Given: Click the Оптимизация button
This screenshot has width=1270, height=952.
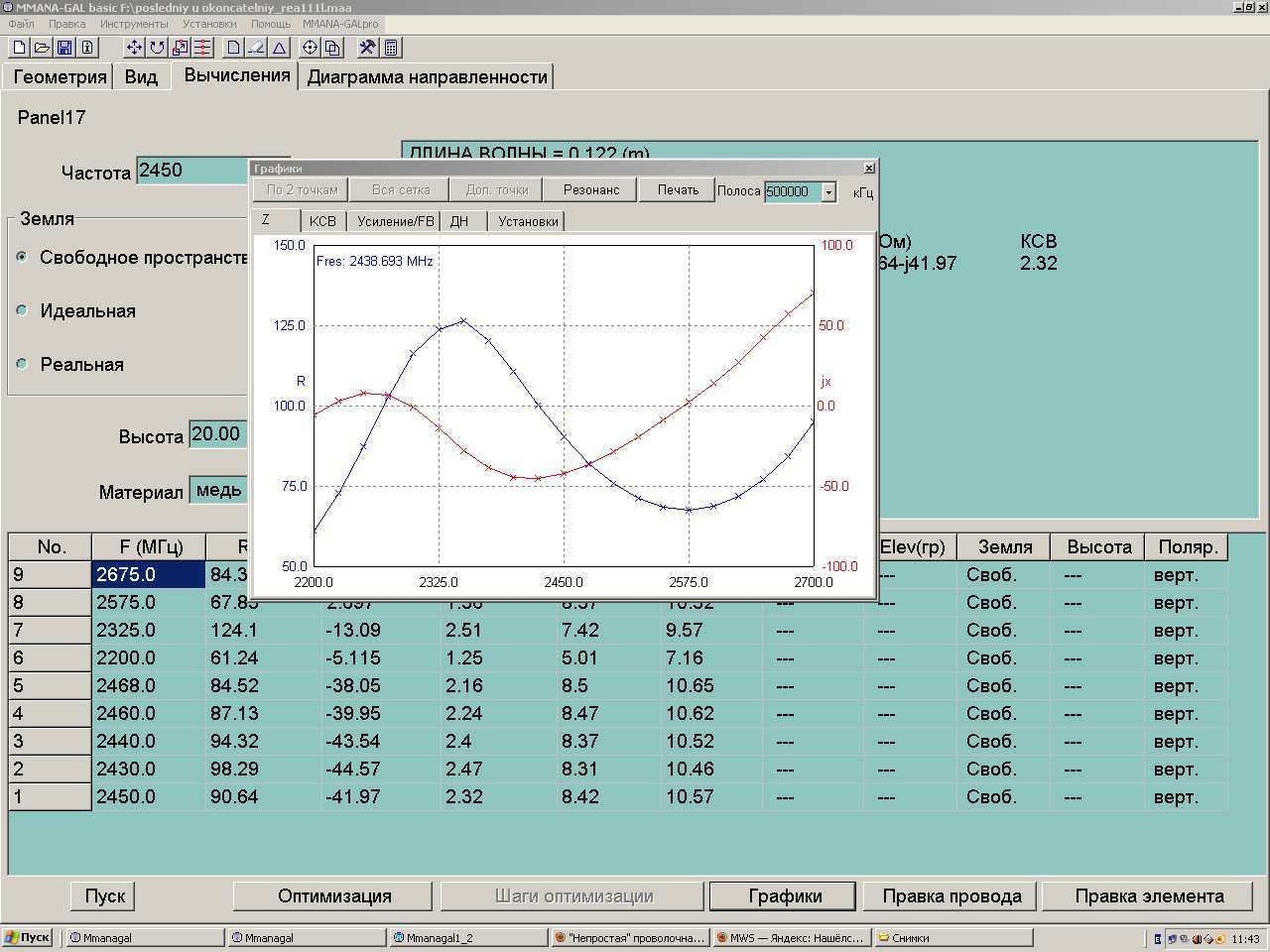Looking at the screenshot, I should (x=334, y=896).
